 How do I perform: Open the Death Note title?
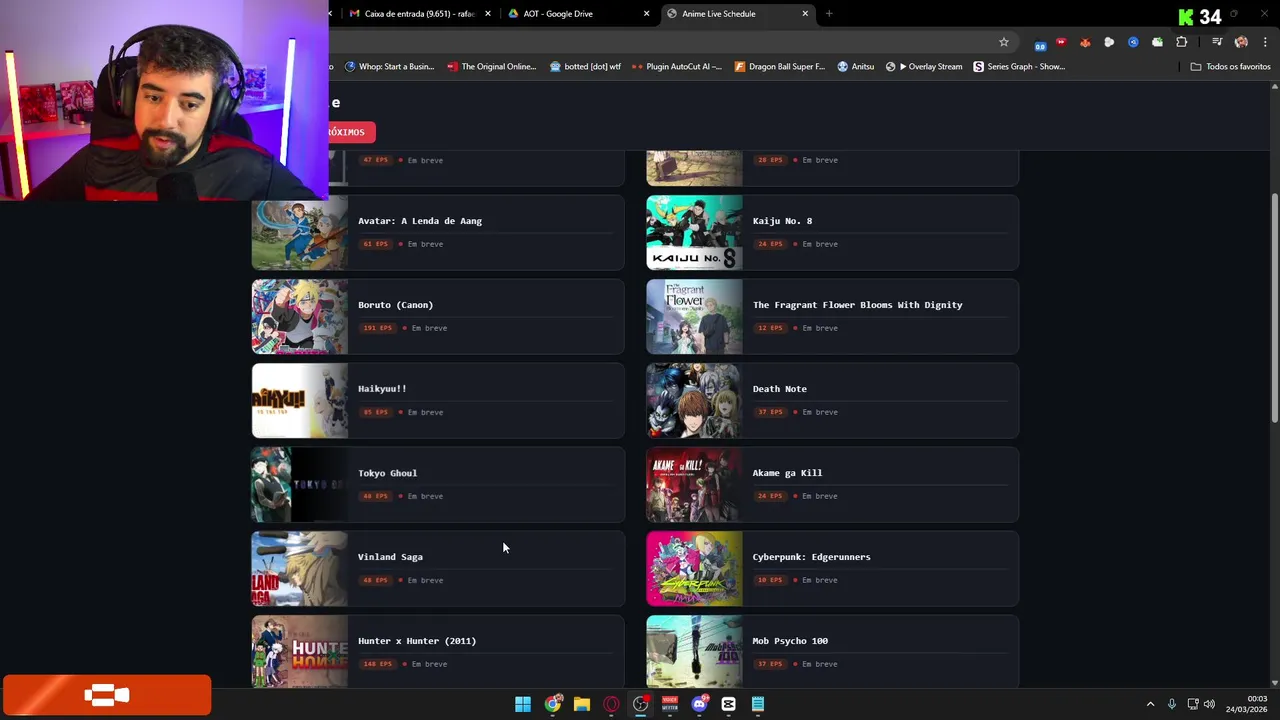tap(779, 389)
